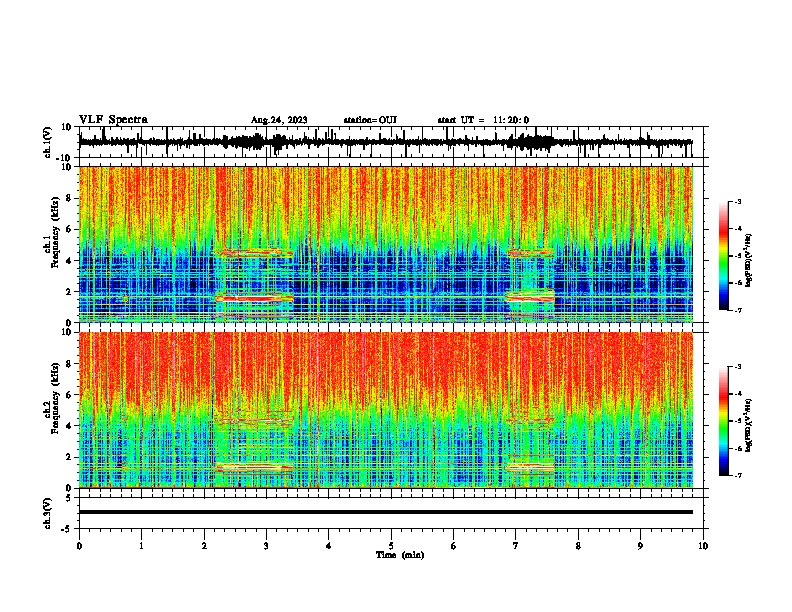Click time axis tick label "6" at bottom
Image resolution: width=792 pixels, height=612 pixels.
coord(454,546)
